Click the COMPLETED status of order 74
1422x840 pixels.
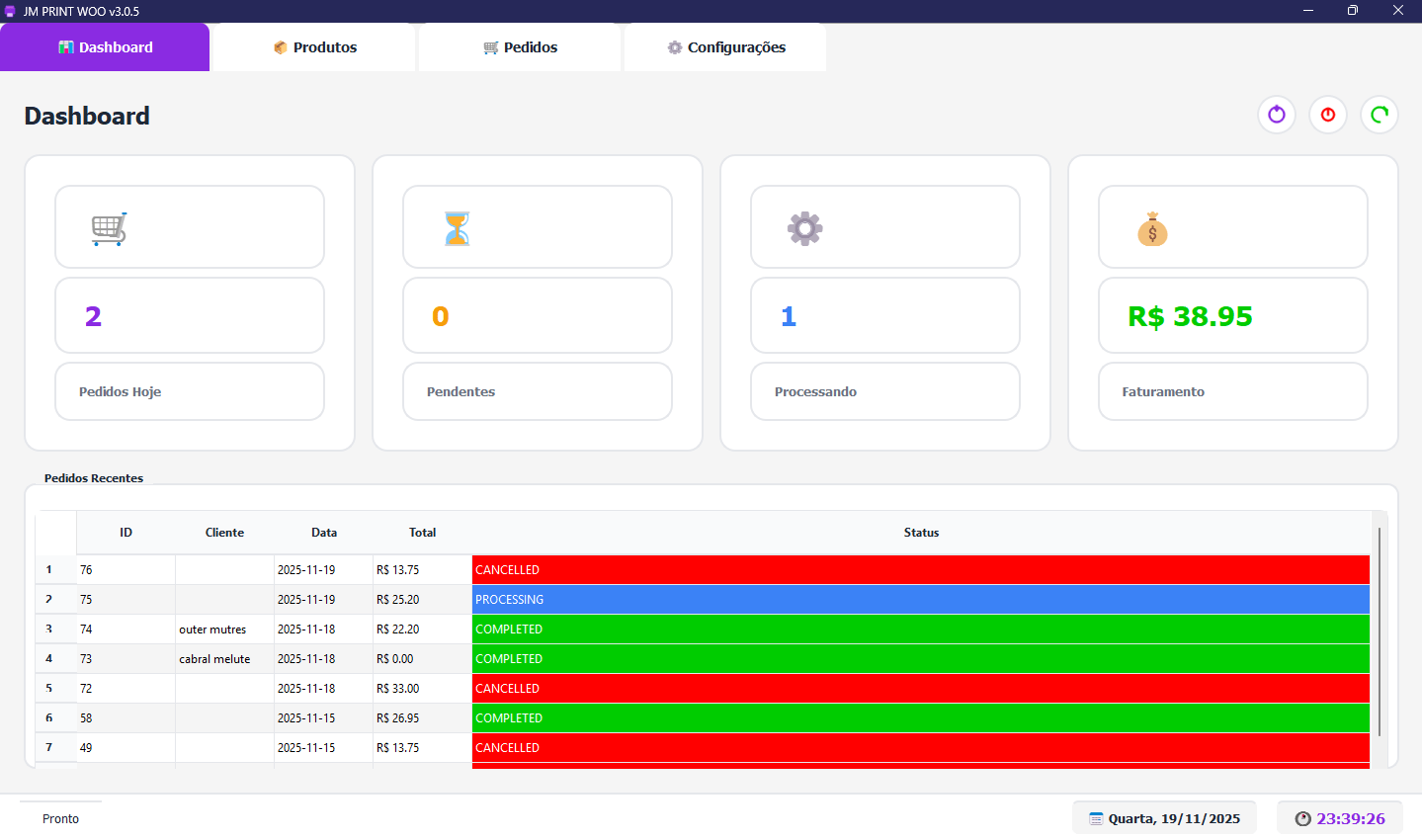[921, 630]
